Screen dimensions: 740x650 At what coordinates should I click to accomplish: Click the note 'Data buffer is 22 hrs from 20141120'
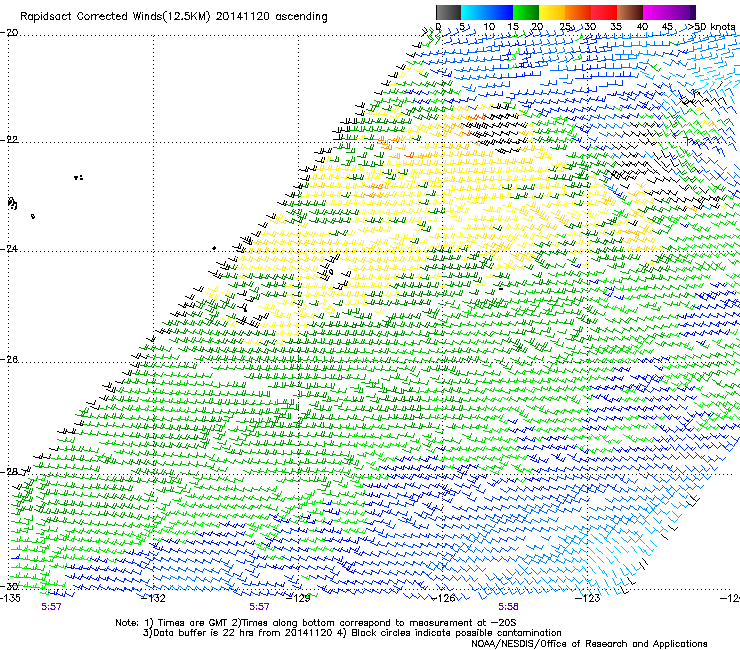pyautogui.click(x=237, y=633)
